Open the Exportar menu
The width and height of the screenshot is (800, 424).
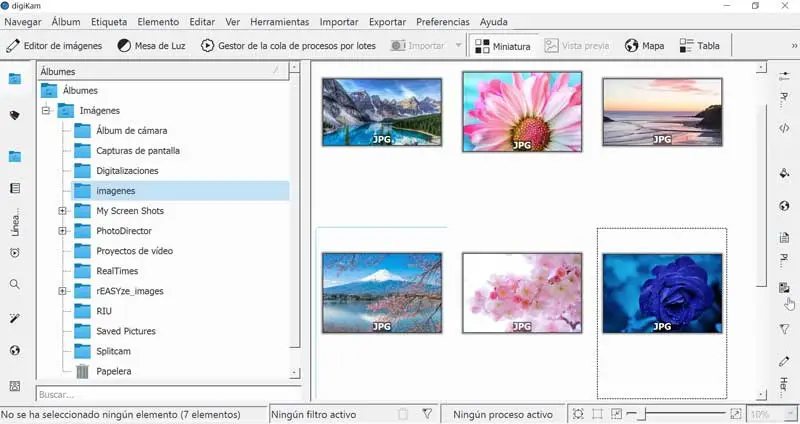pyautogui.click(x=387, y=22)
